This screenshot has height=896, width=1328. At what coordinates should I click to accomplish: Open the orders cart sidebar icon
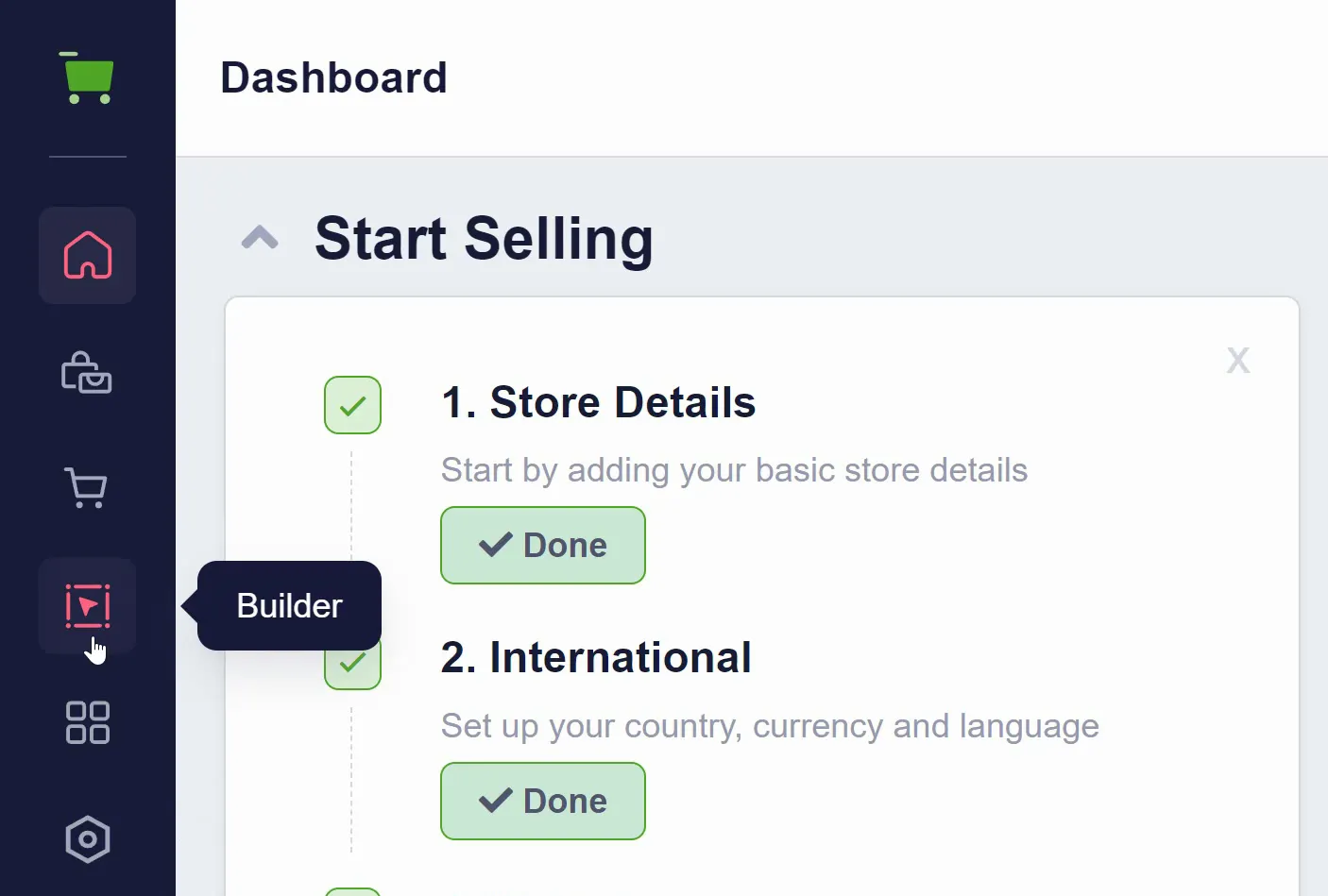[87, 488]
